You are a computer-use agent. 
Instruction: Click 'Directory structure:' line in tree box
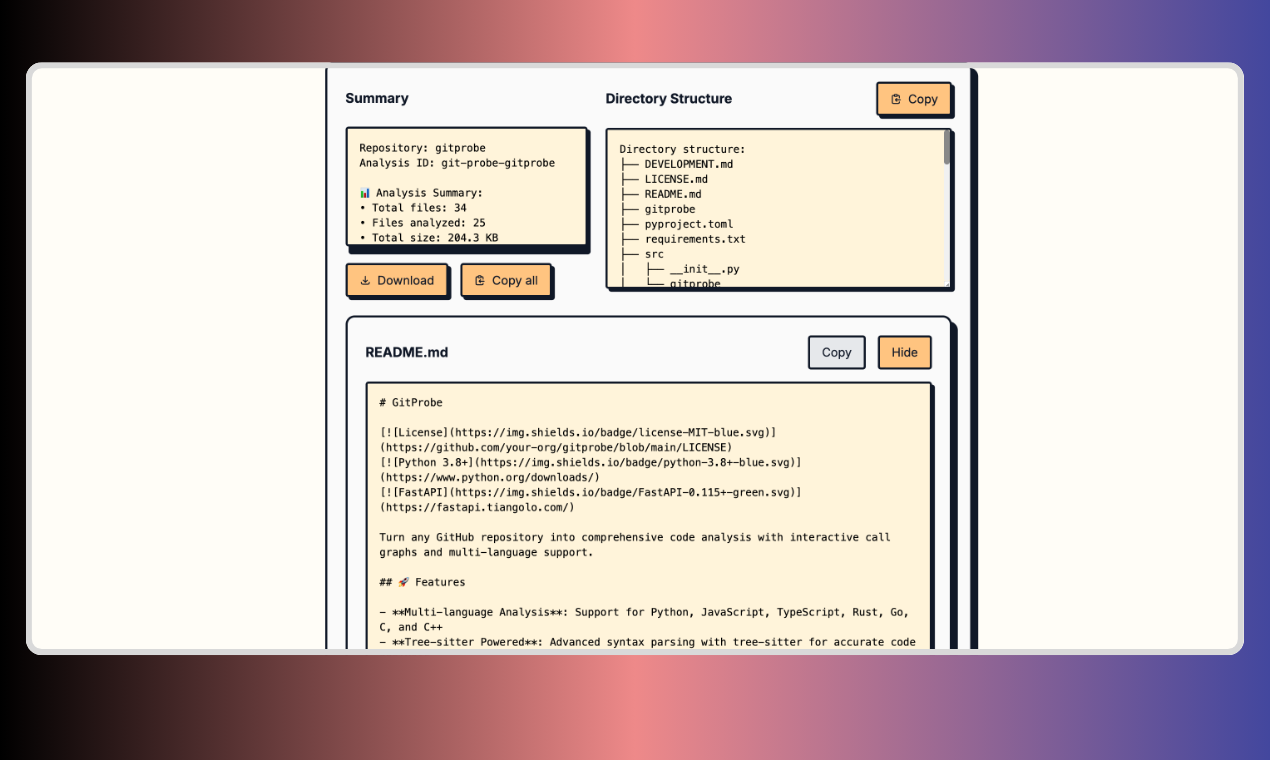click(682, 149)
